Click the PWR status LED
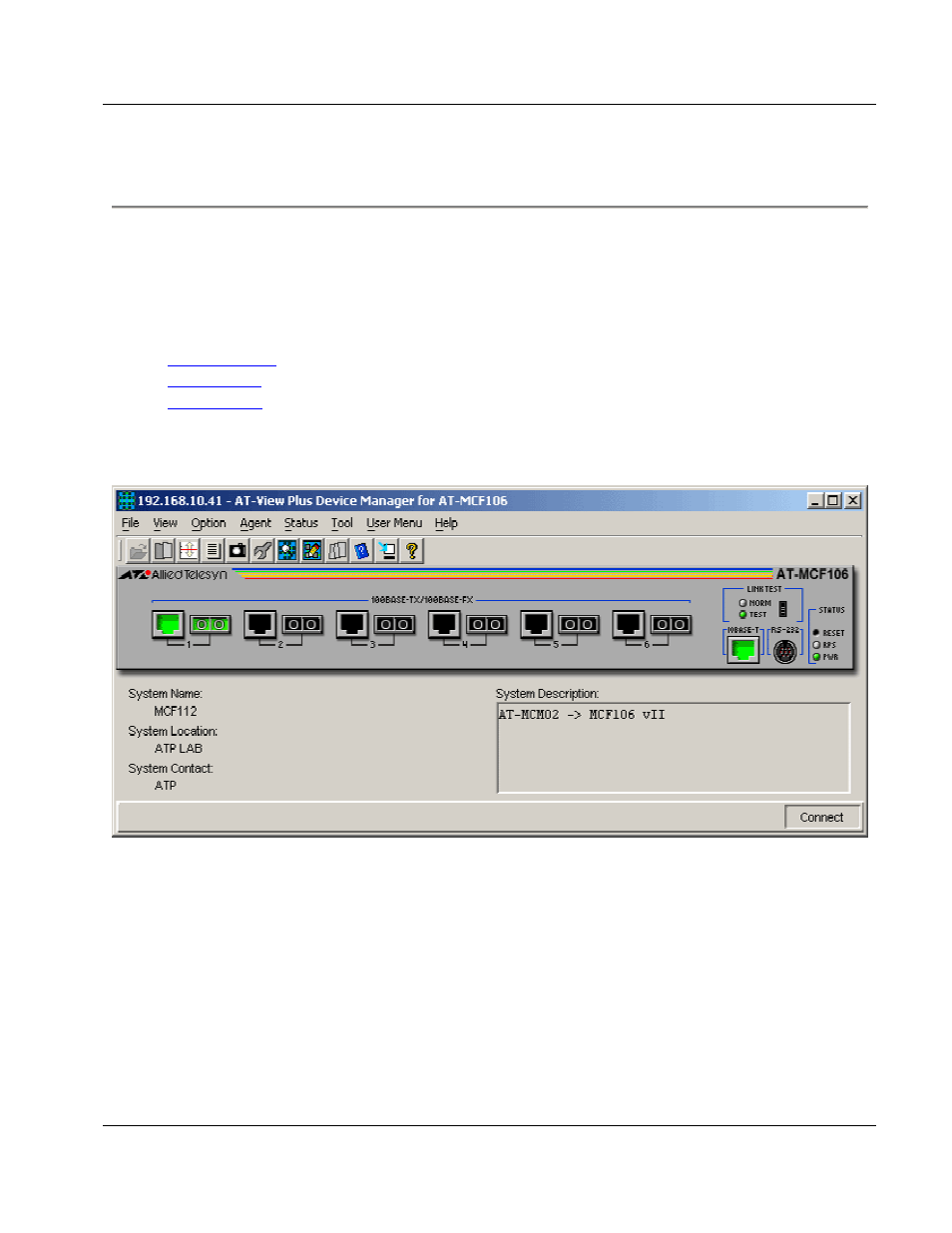The height and width of the screenshot is (1233, 952). click(x=816, y=657)
